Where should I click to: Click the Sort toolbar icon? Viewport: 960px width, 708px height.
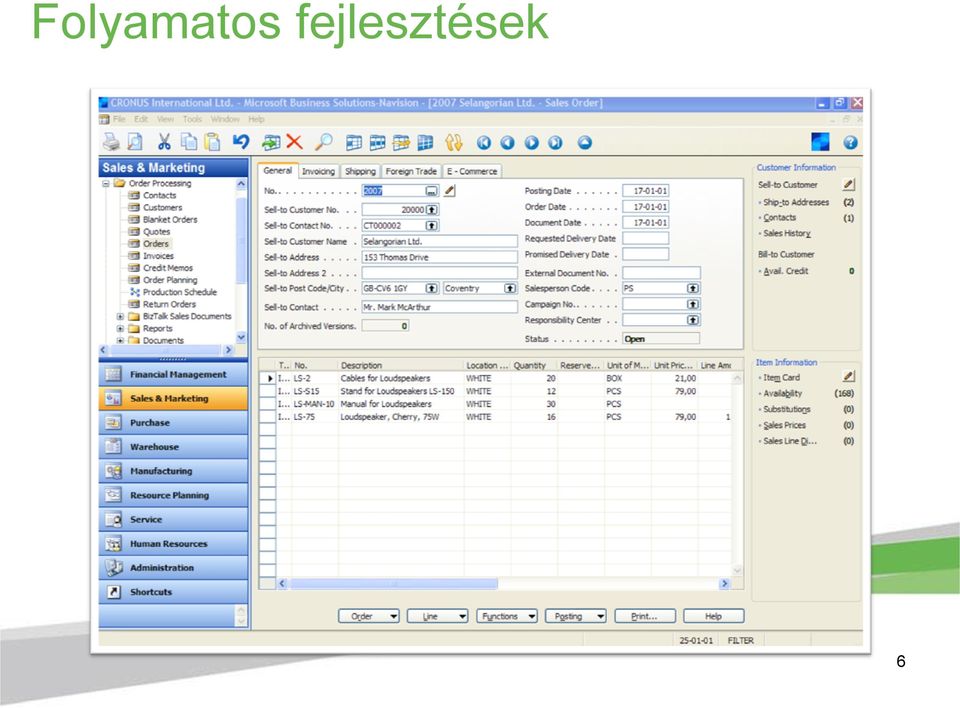click(454, 143)
